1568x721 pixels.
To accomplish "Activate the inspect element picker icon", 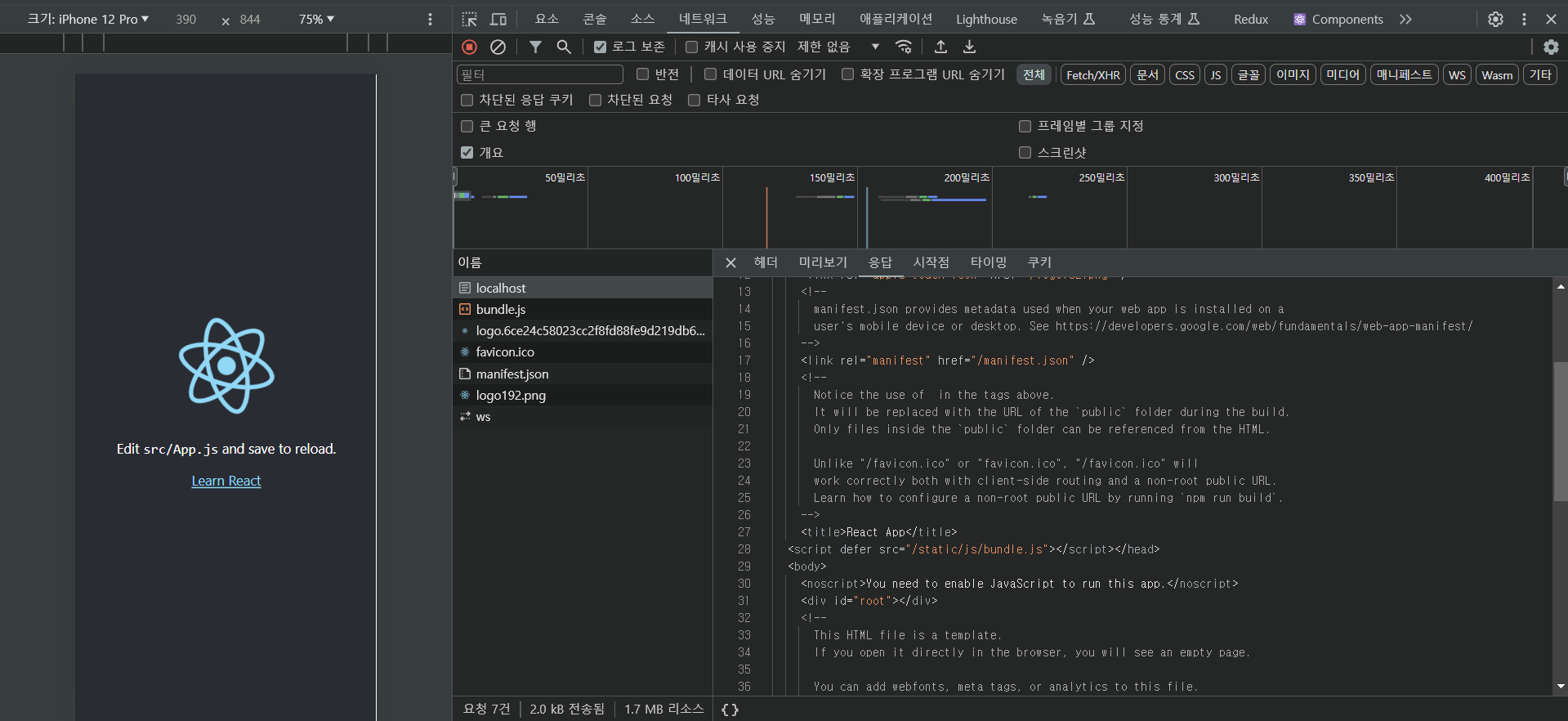I will tap(469, 19).
